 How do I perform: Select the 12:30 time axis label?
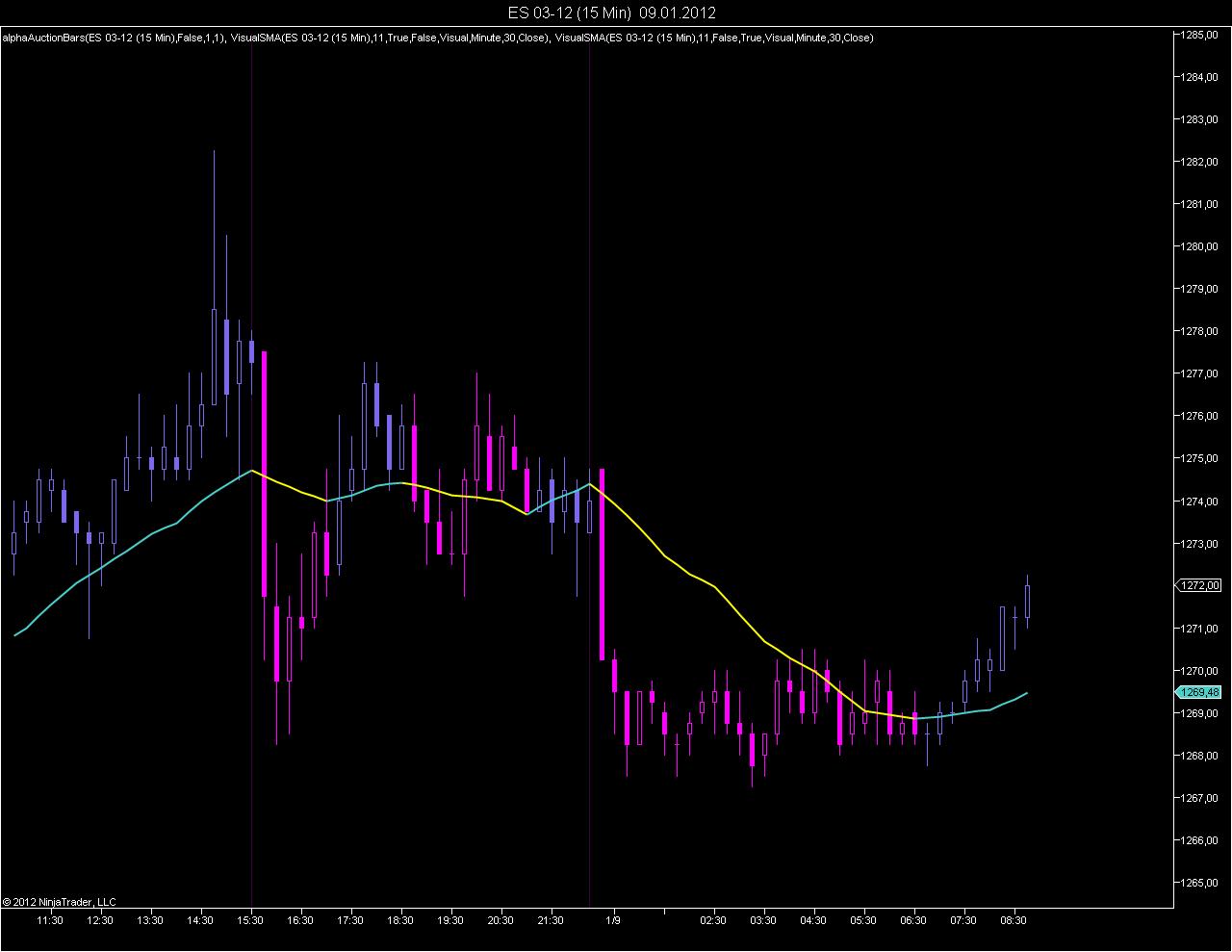100,920
